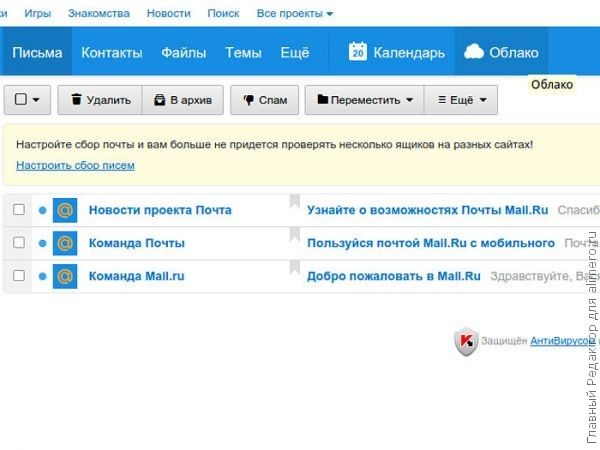Click the trash icon on Удалить
This screenshot has height=450, width=600.
[77, 99]
